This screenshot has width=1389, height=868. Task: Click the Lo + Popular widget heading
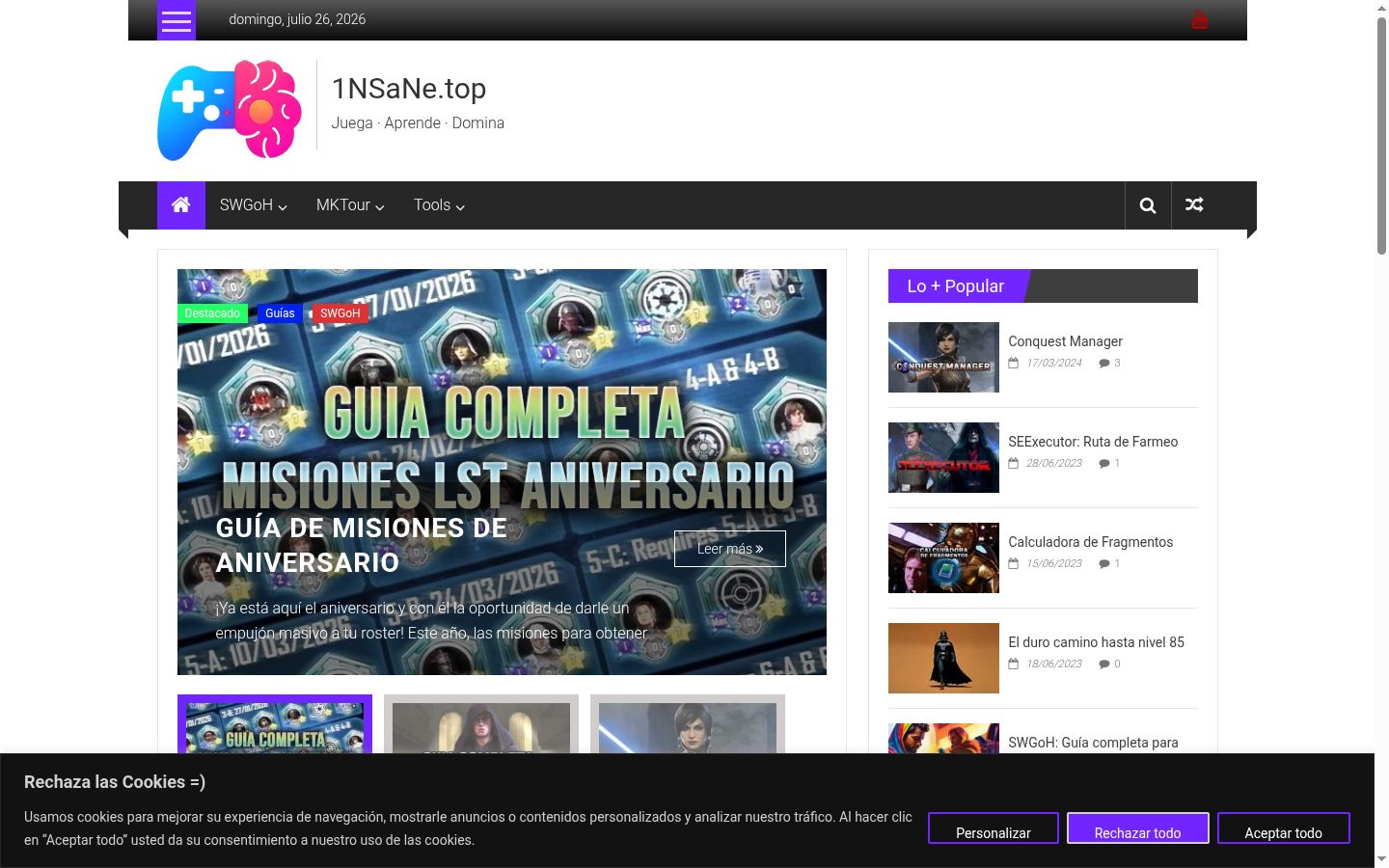click(956, 286)
